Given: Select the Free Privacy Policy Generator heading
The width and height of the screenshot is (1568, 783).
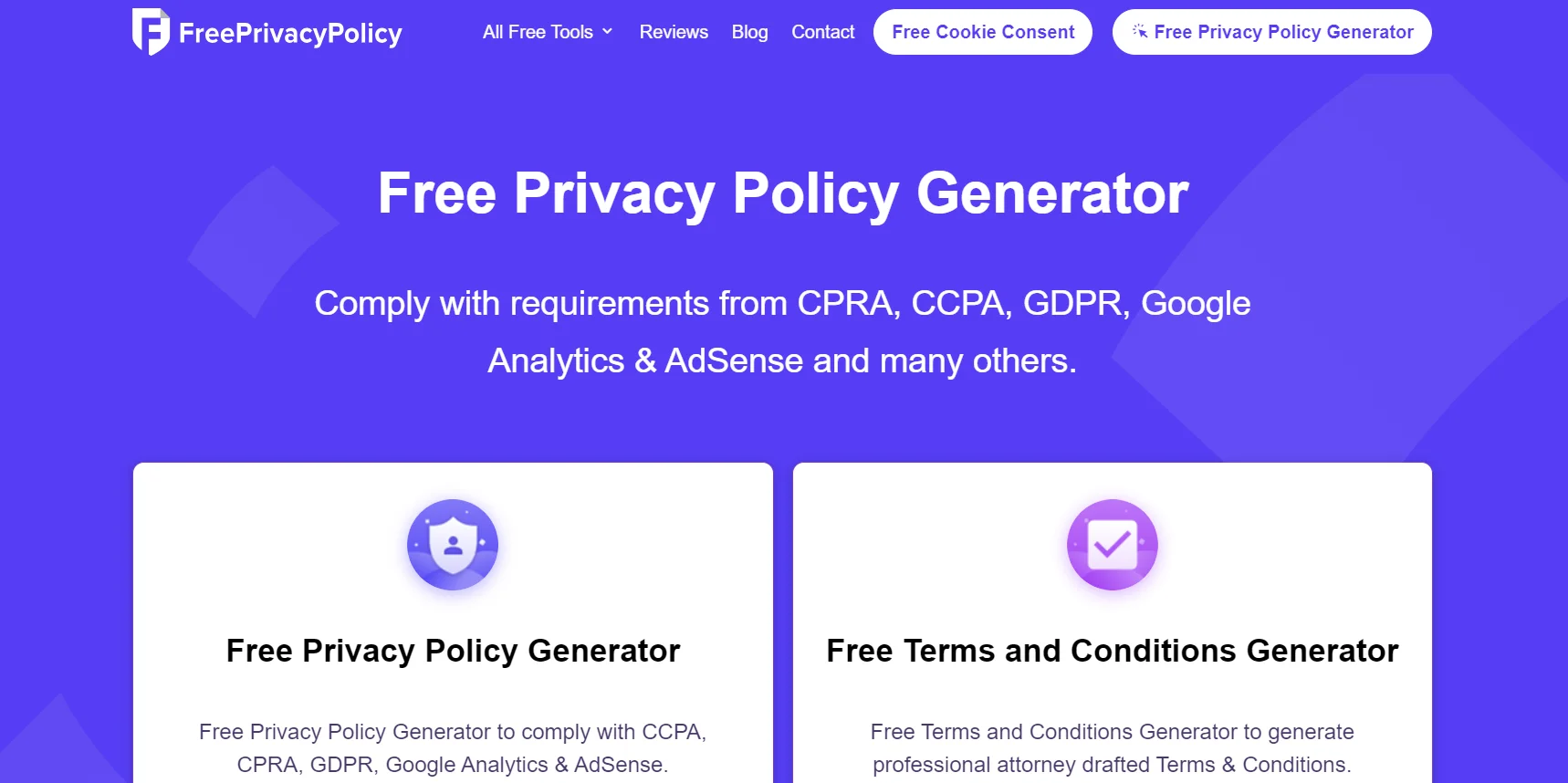Looking at the screenshot, I should [x=452, y=650].
